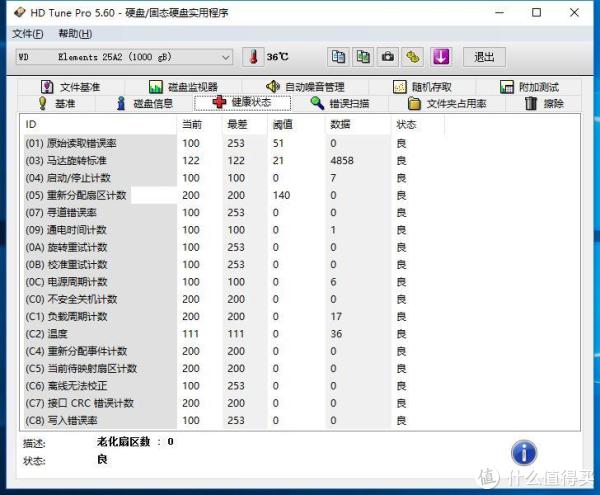Switch to the 擦除 tab
The image size is (600, 495).
point(544,103)
